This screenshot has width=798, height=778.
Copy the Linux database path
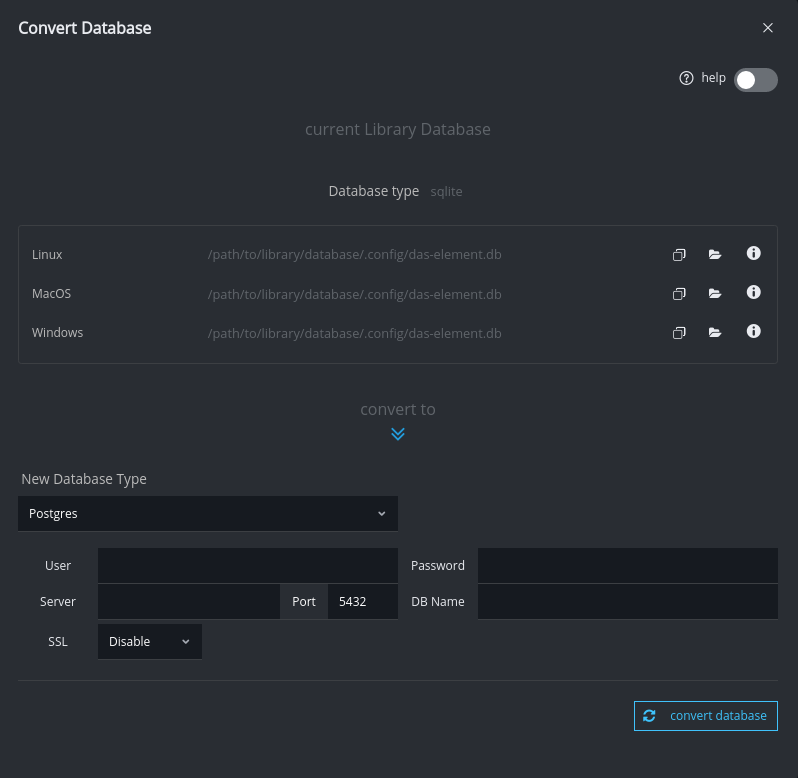pos(679,255)
